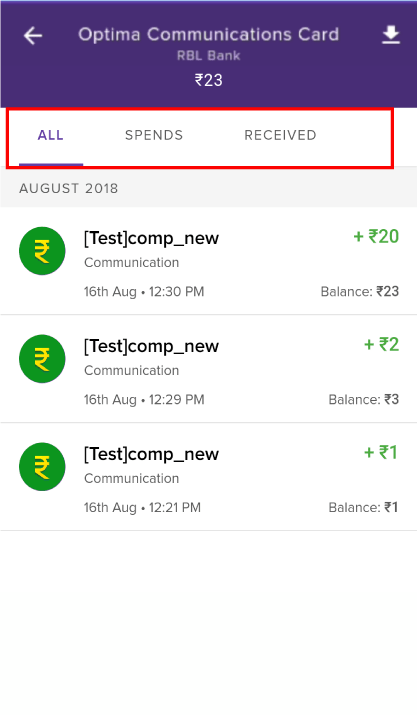
Task: Go back using the arrow icon
Action: click(33, 36)
